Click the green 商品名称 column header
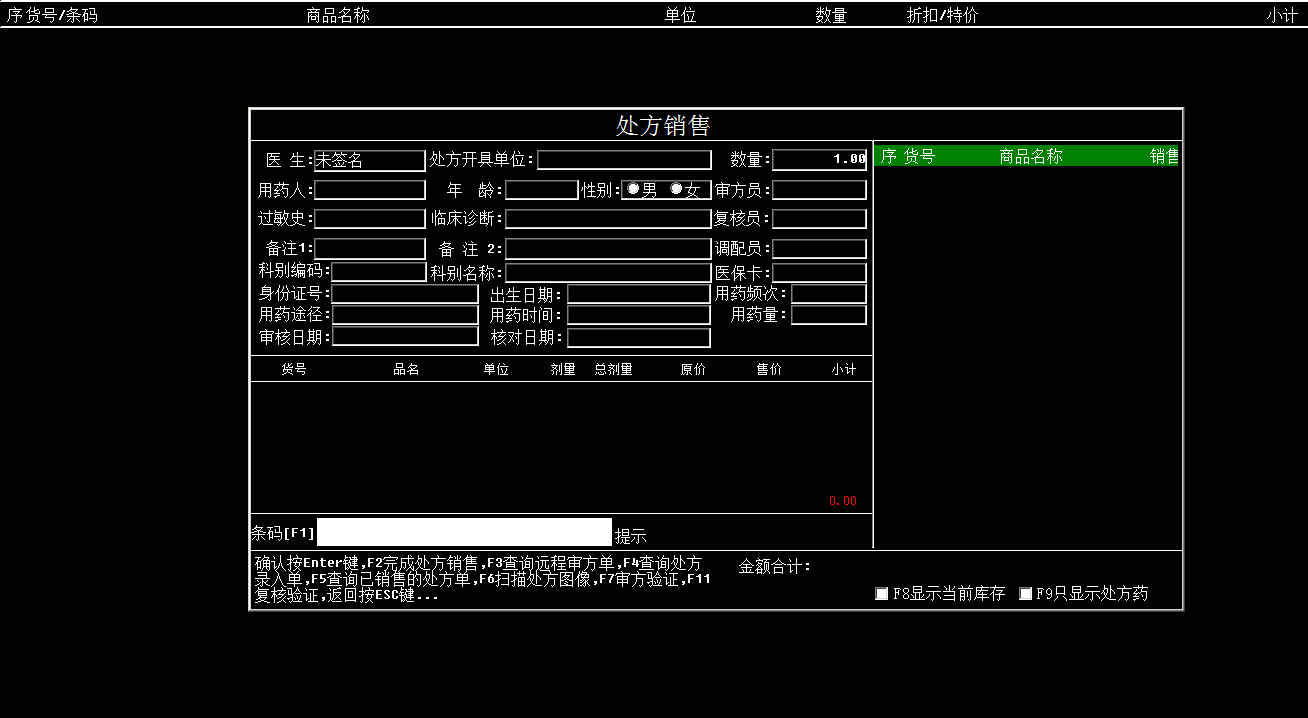 [x=1030, y=156]
